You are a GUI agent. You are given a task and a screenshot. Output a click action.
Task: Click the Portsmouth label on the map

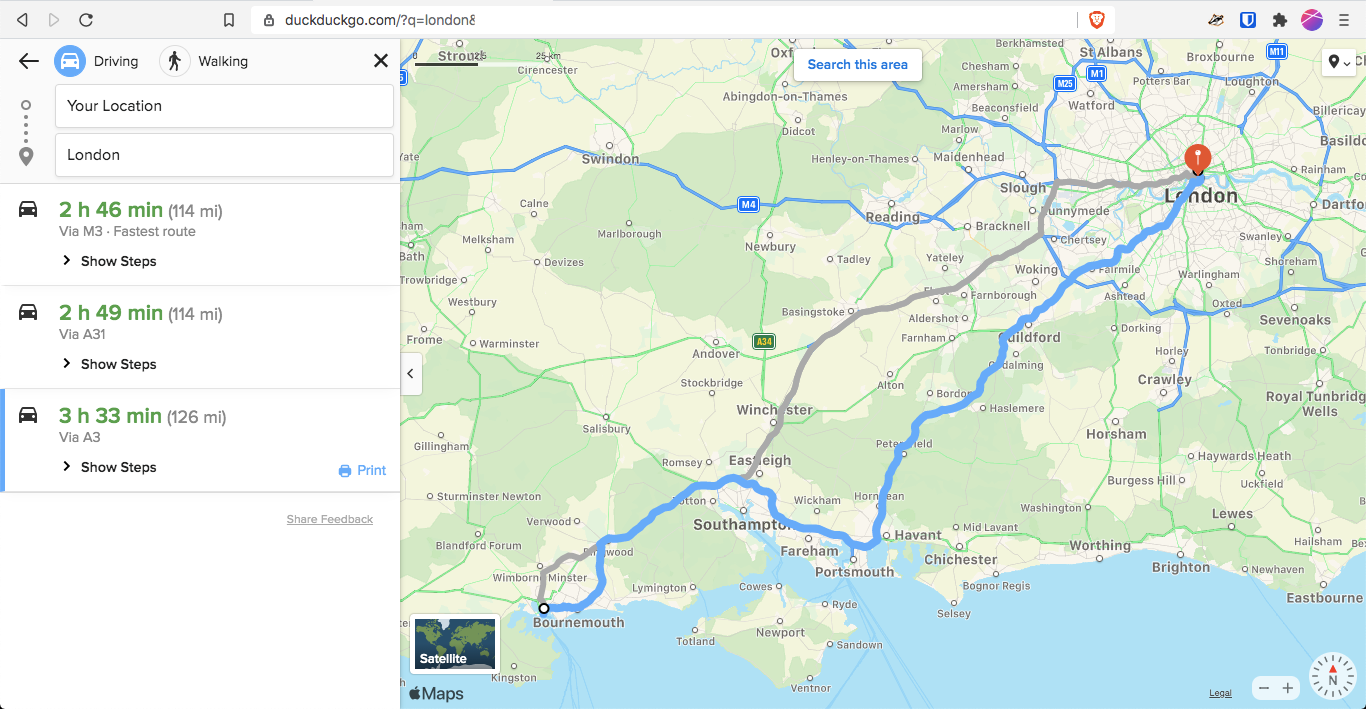point(855,572)
